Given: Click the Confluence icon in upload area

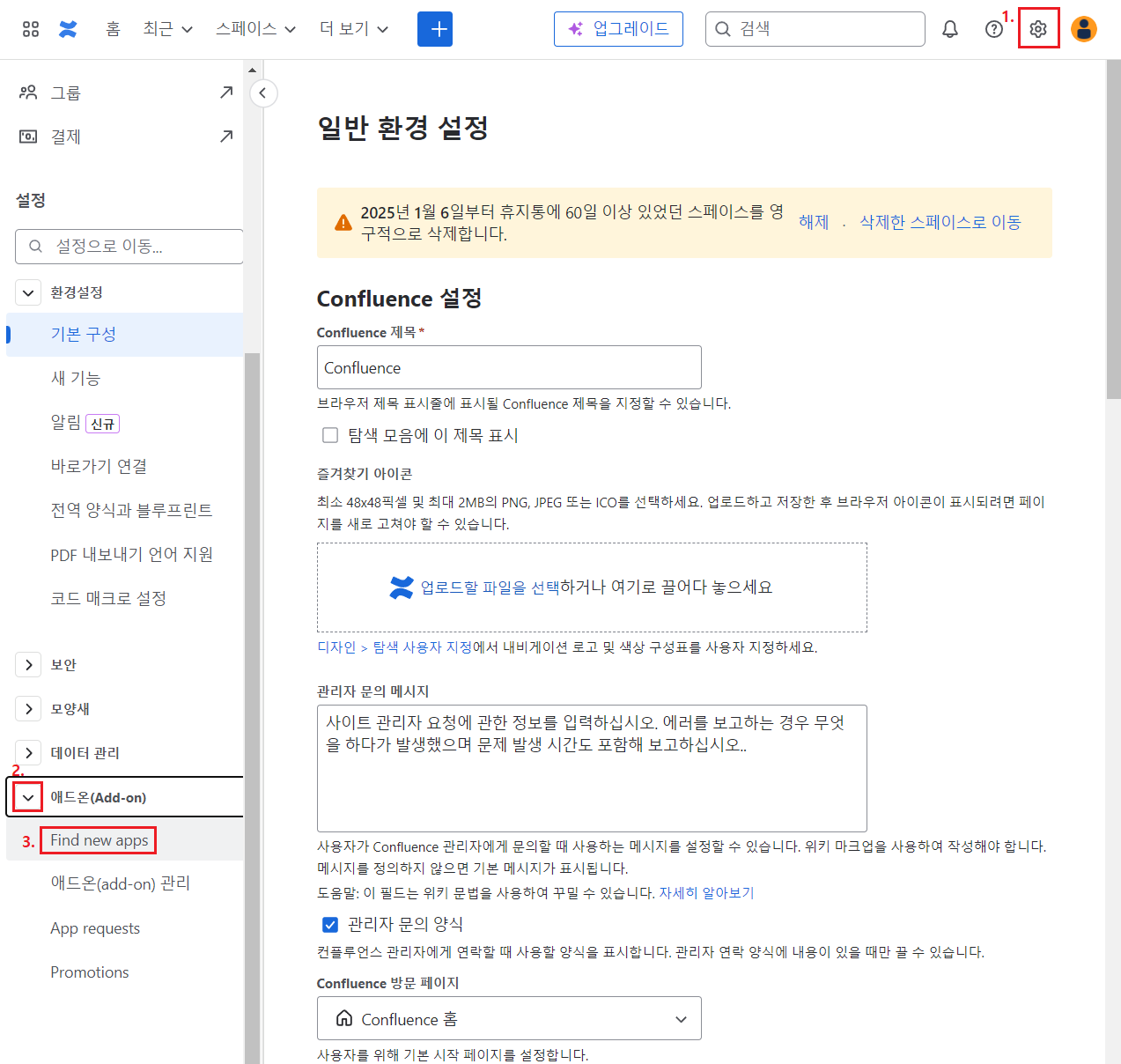Looking at the screenshot, I should click(x=402, y=587).
